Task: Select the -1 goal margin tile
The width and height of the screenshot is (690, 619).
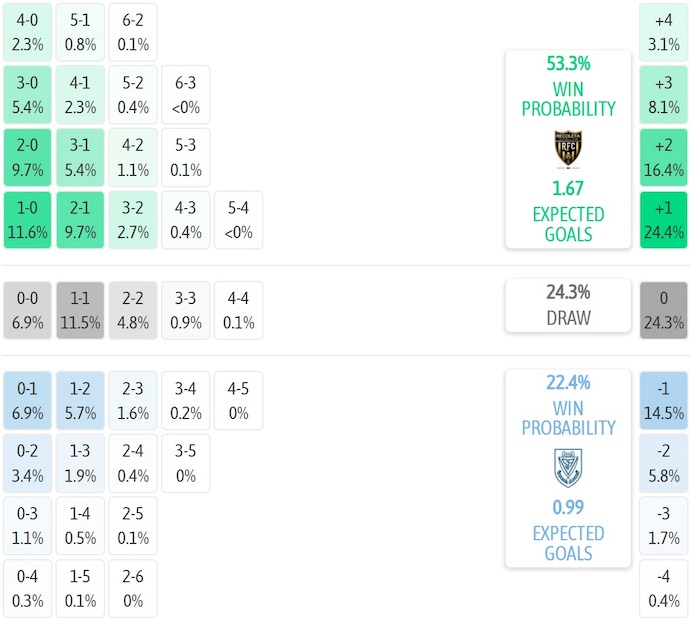Action: point(663,401)
